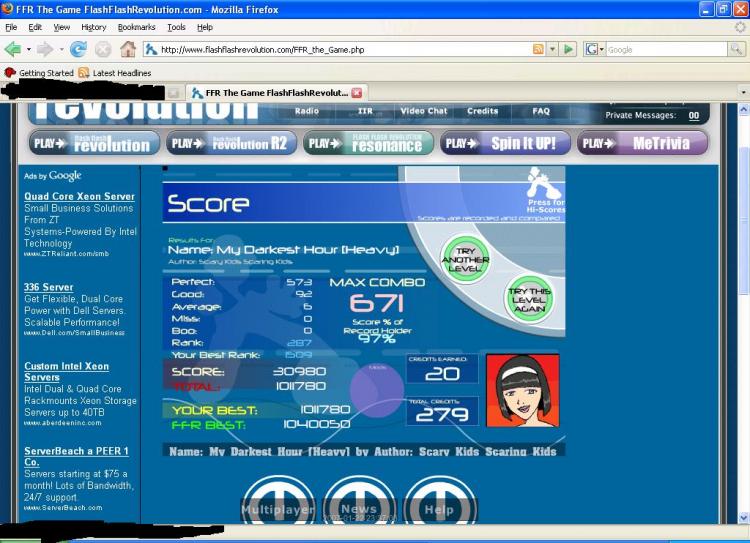Open the Tools menu
750x543 pixels.
[x=176, y=27]
